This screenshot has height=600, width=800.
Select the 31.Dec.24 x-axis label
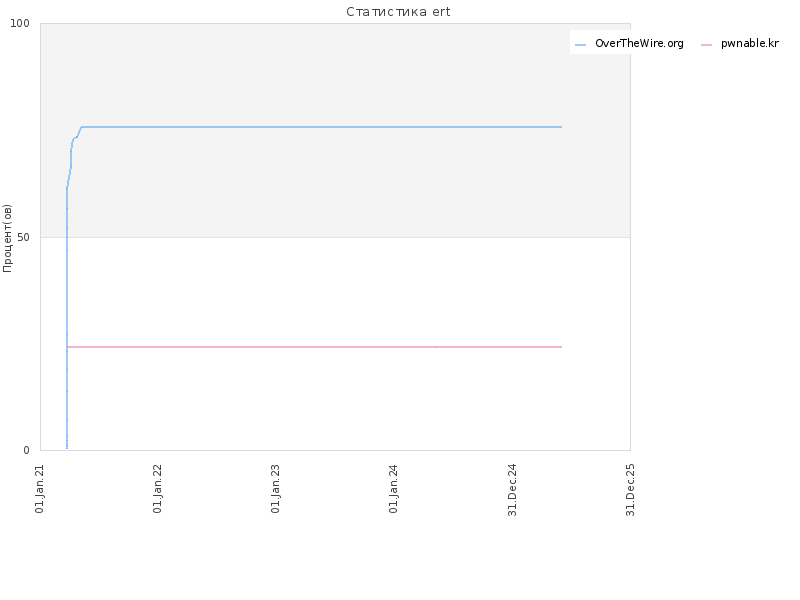point(512,490)
